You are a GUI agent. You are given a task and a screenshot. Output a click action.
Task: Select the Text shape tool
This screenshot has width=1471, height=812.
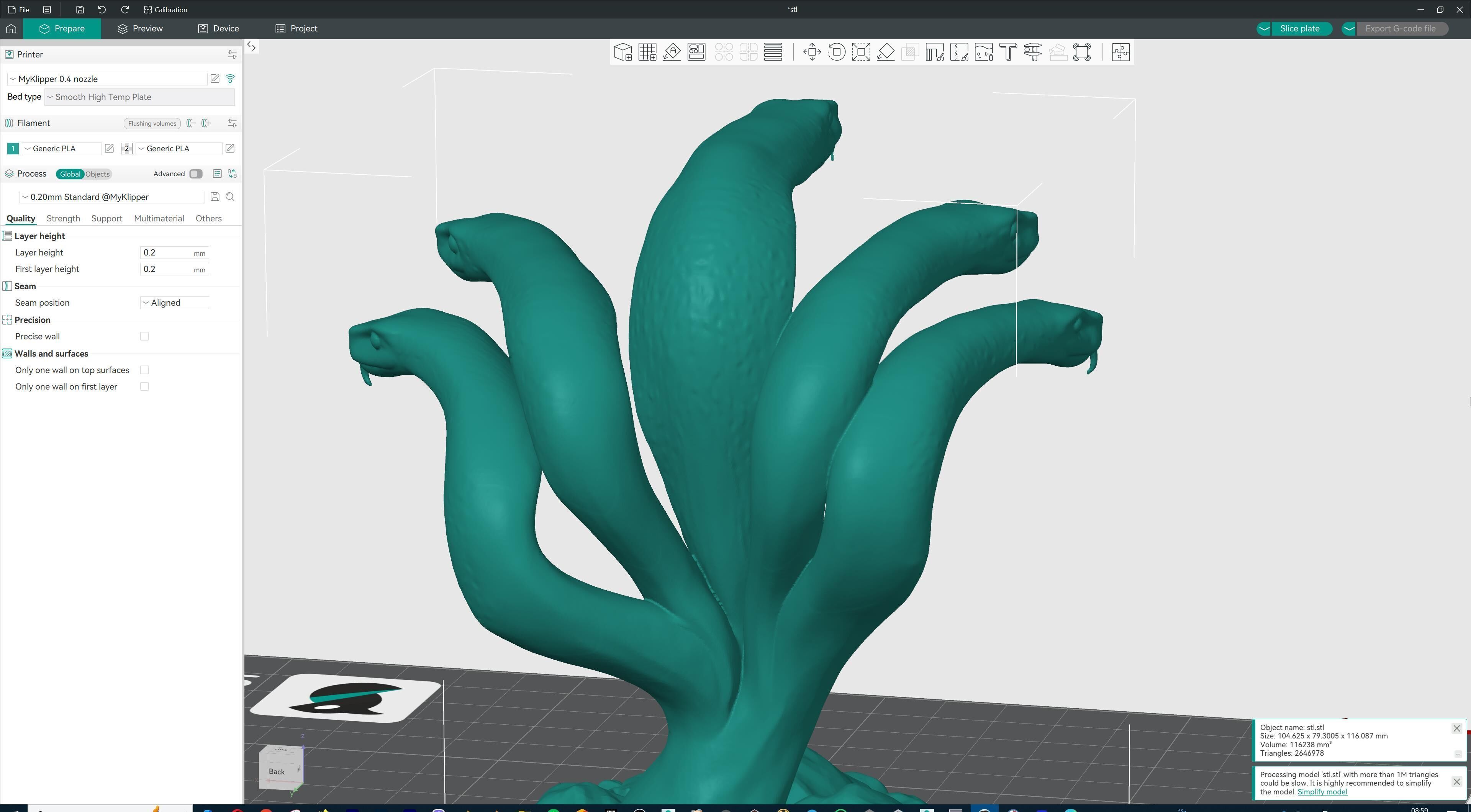[1008, 52]
